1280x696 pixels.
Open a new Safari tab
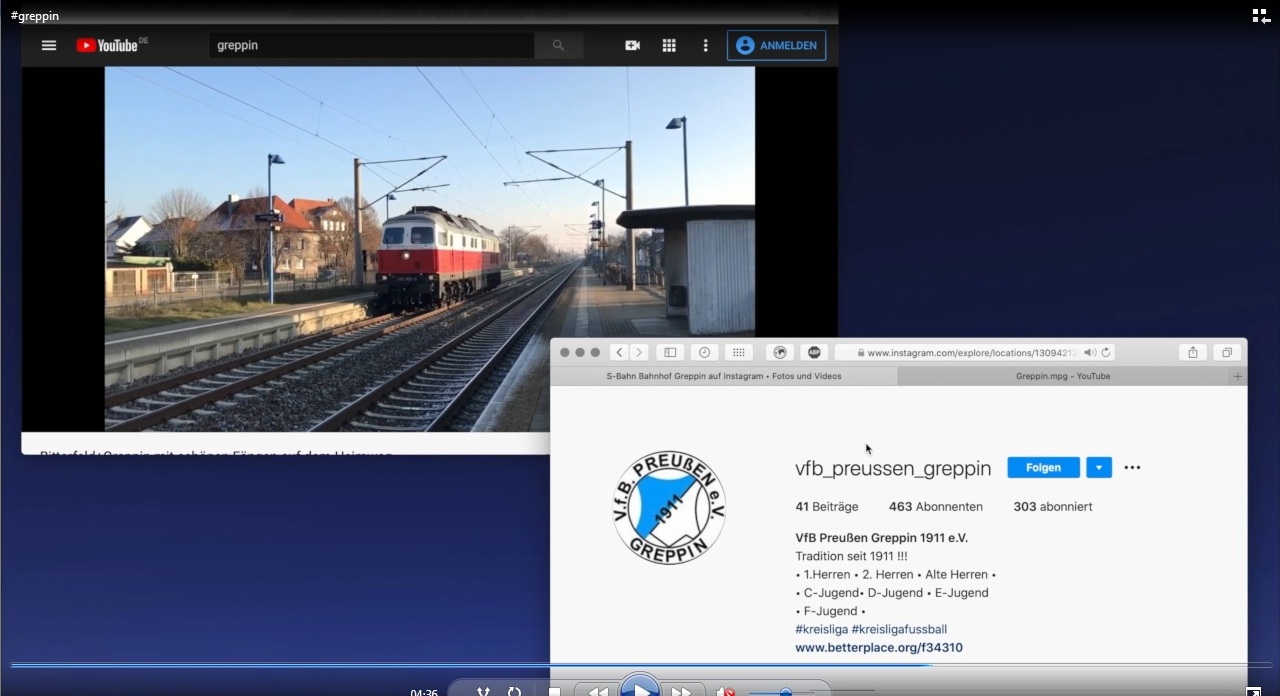[x=1238, y=376]
